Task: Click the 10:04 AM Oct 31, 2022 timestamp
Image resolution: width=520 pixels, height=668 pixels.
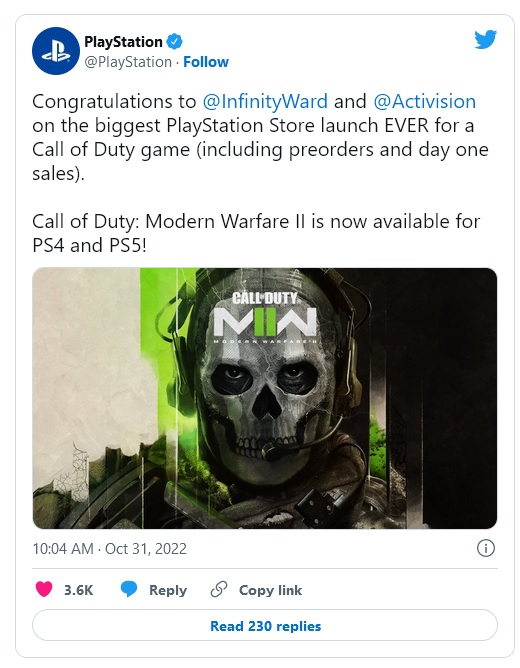Action: [x=109, y=549]
